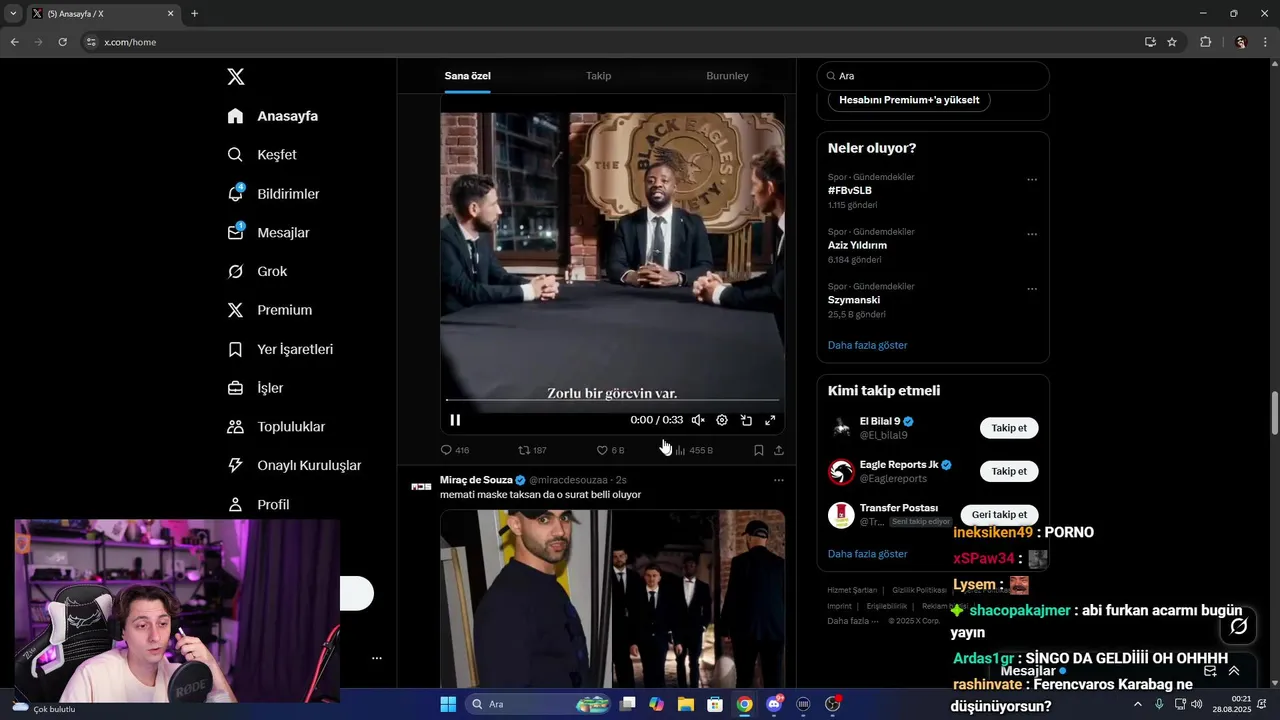
Task: Open Grok from the sidebar
Action: 258,272
